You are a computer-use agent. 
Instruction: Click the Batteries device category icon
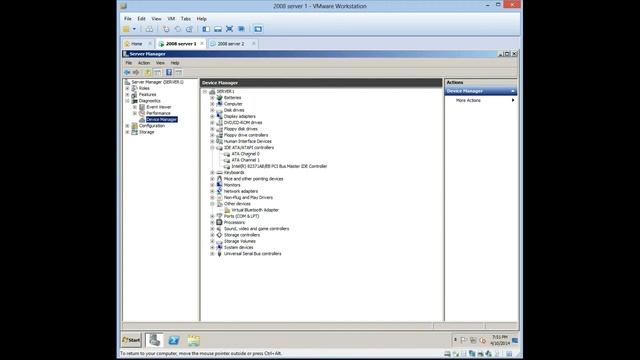coord(219,98)
